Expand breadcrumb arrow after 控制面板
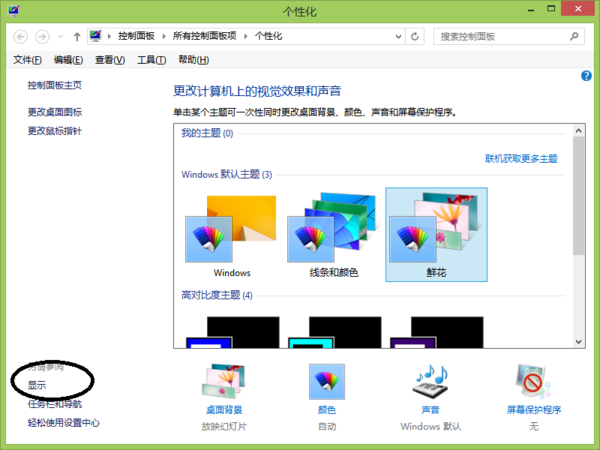Image resolution: width=600 pixels, height=450 pixels. (164, 36)
